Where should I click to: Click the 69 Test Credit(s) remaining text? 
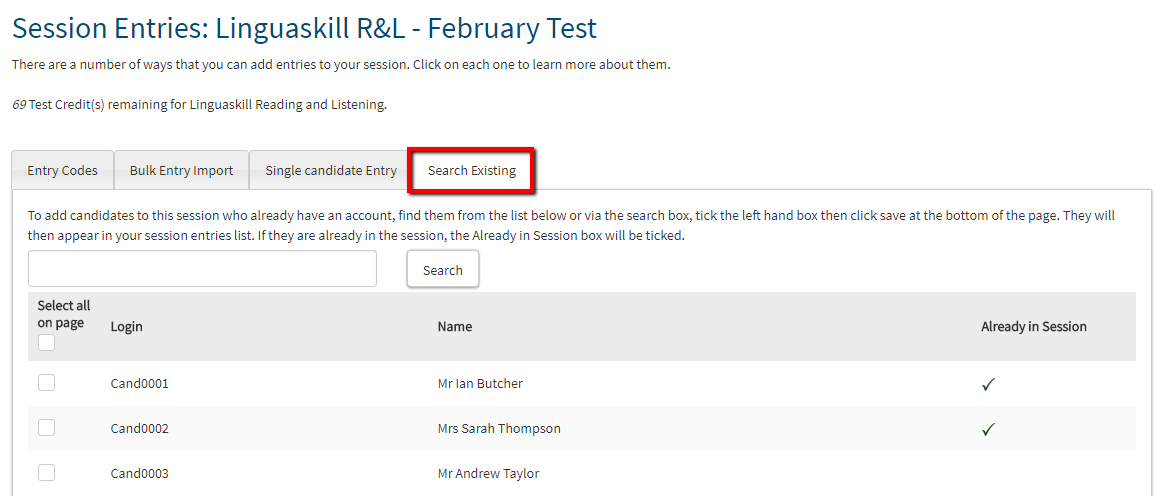pyautogui.click(x=199, y=105)
